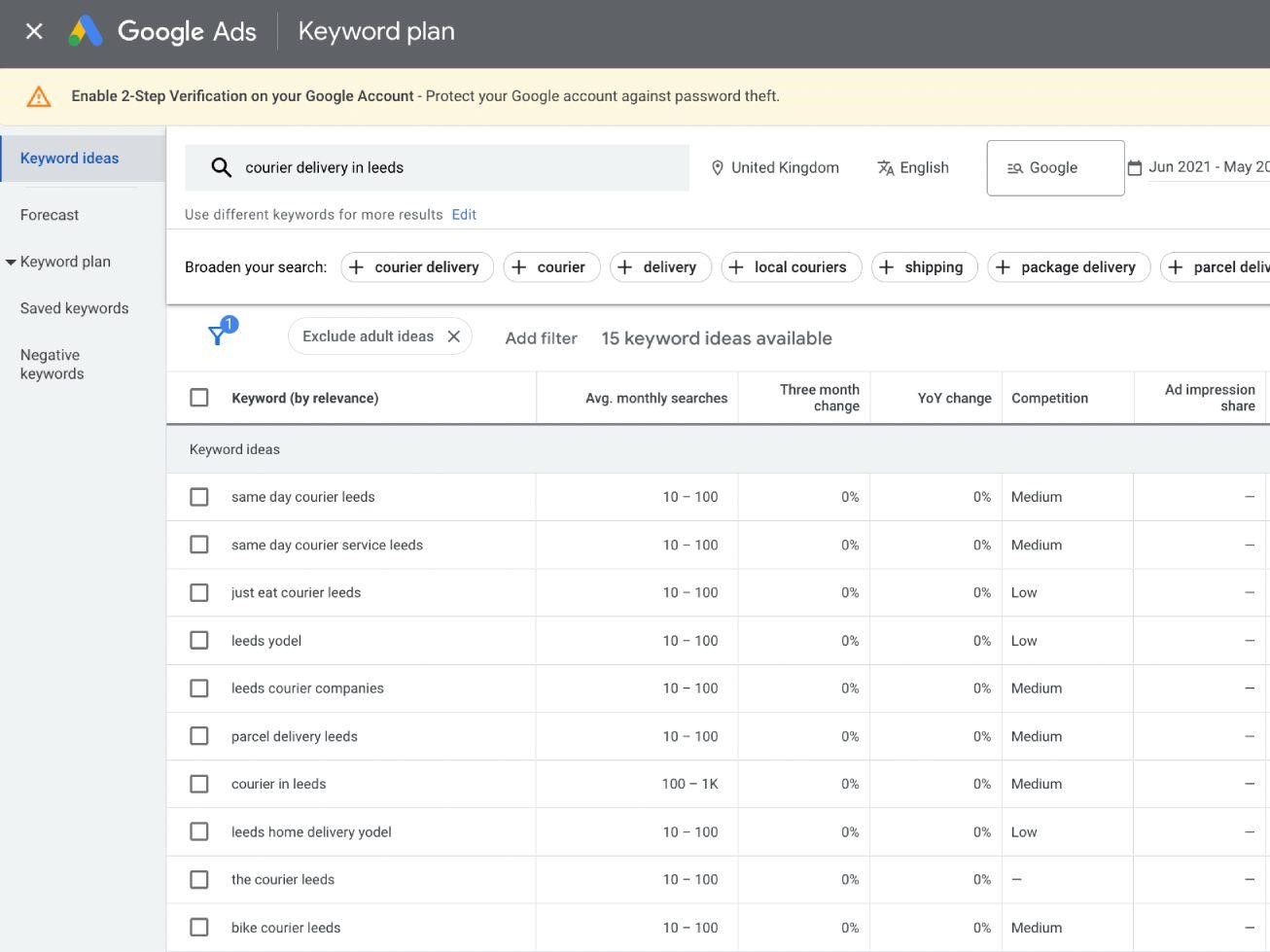
Task: Click the 'Keyword ideas' group row label
Action: point(234,449)
